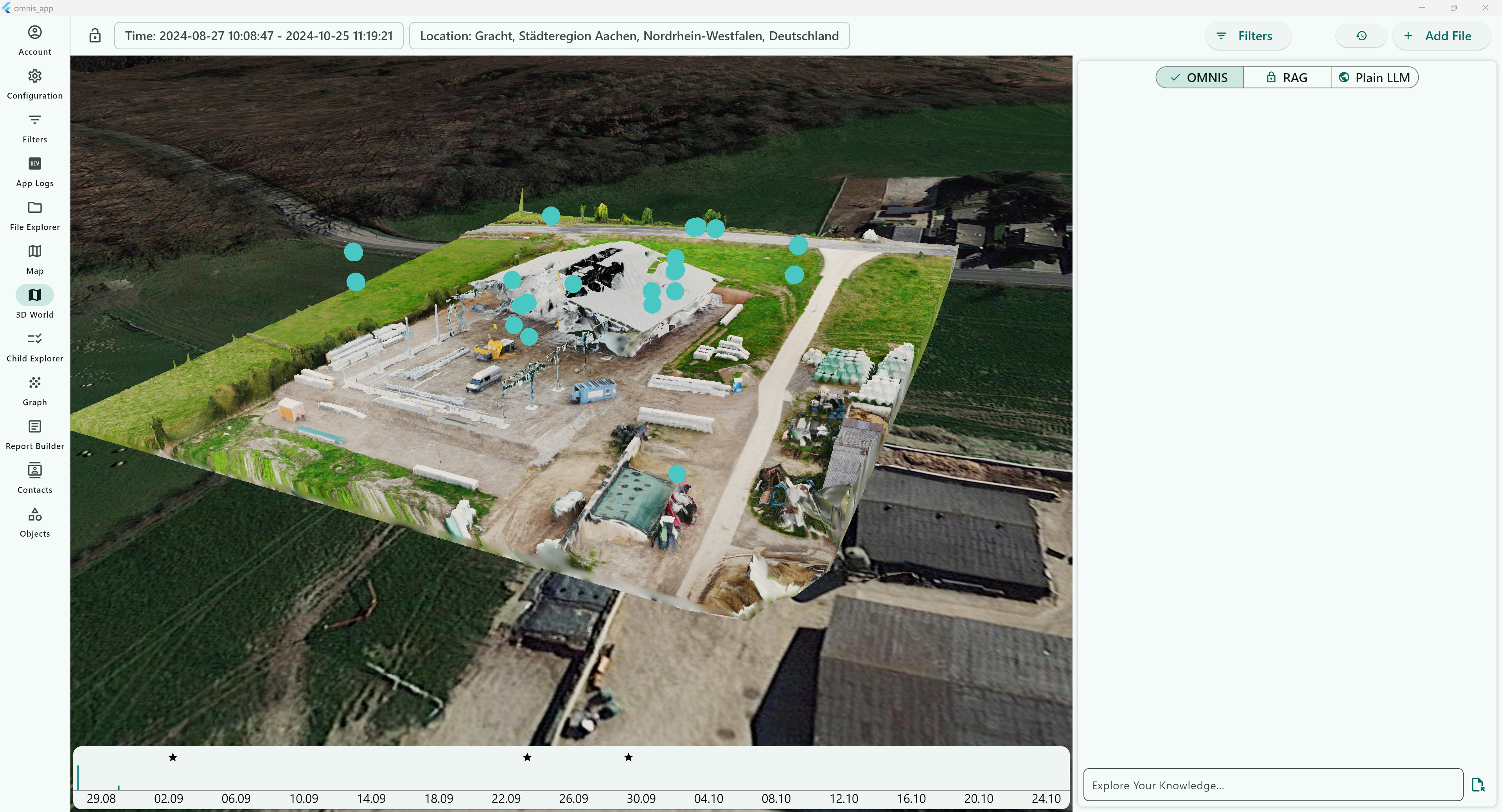This screenshot has width=1502, height=812.
Task: Open the Objects sidebar icon
Action: pyautogui.click(x=34, y=514)
